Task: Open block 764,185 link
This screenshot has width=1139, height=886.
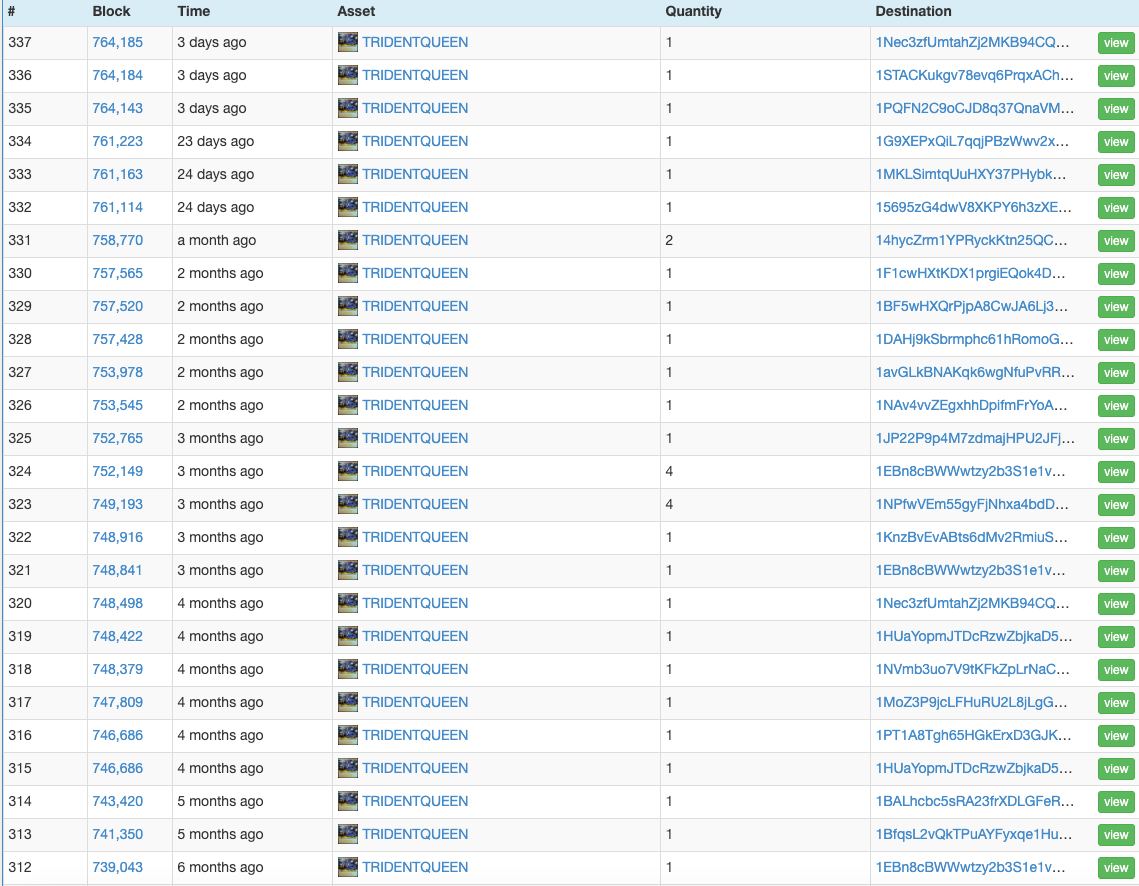Action: point(118,42)
